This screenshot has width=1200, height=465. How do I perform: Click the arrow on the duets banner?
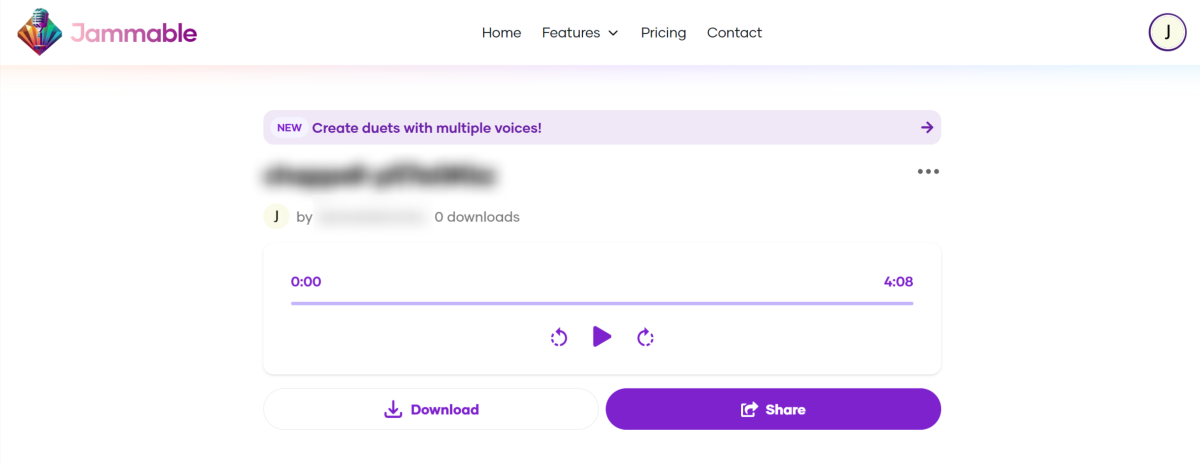coord(927,127)
